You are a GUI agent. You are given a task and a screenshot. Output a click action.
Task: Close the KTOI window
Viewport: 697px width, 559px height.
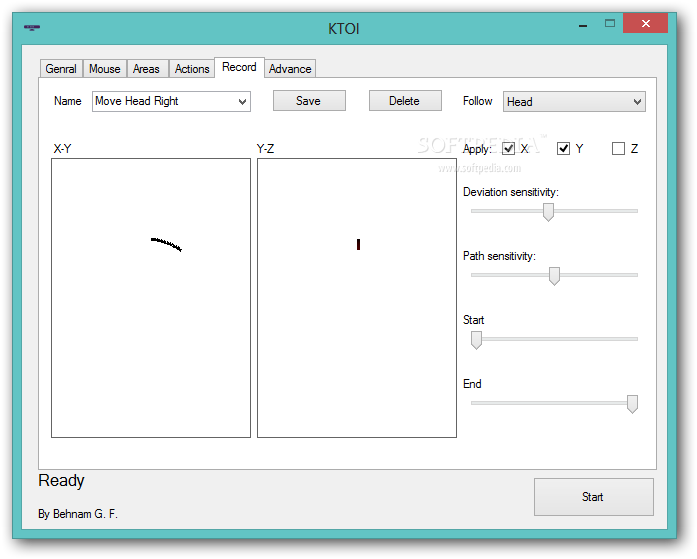click(x=645, y=24)
